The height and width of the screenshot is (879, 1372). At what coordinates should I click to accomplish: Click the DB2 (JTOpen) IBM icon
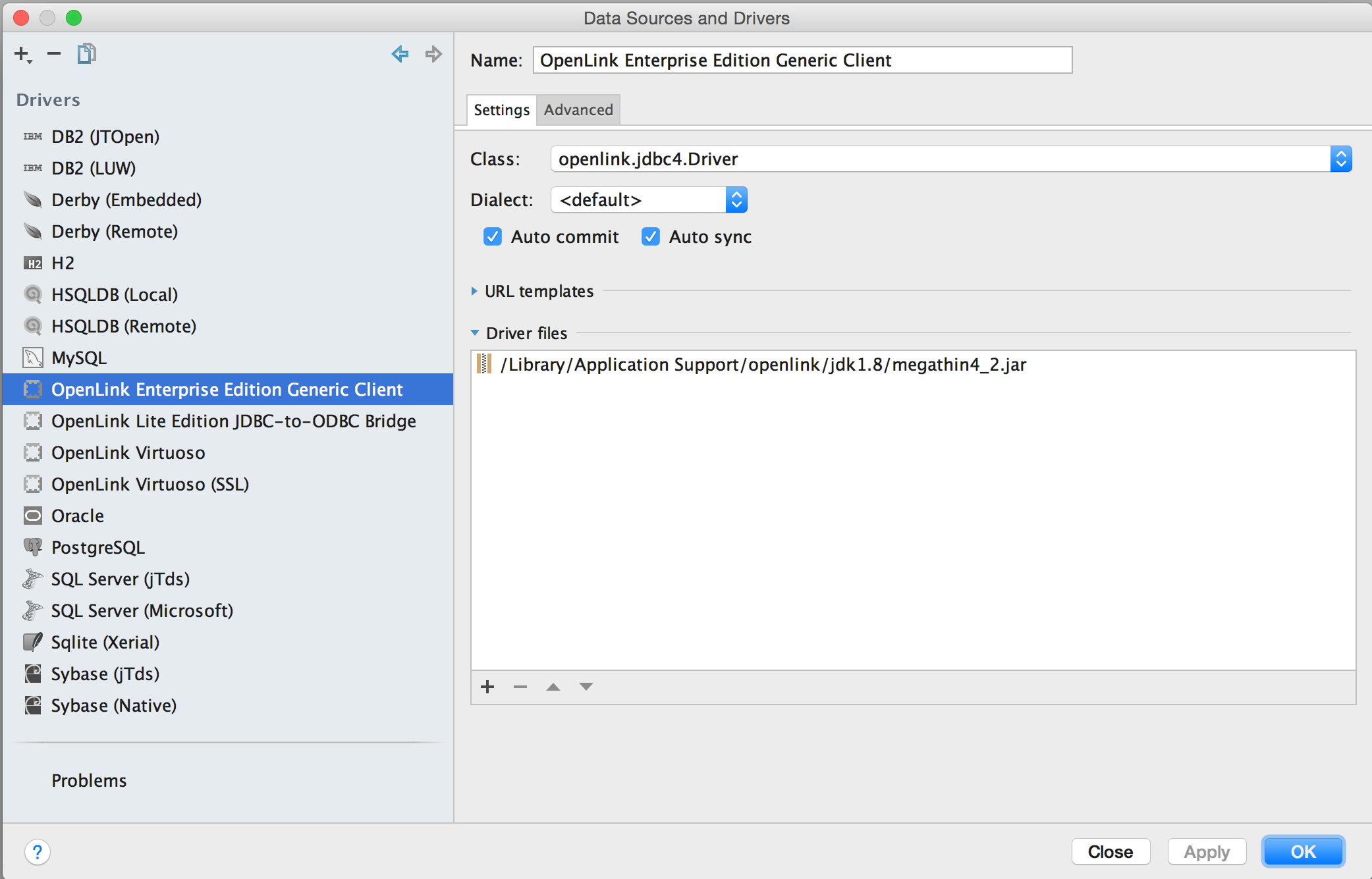point(33,136)
